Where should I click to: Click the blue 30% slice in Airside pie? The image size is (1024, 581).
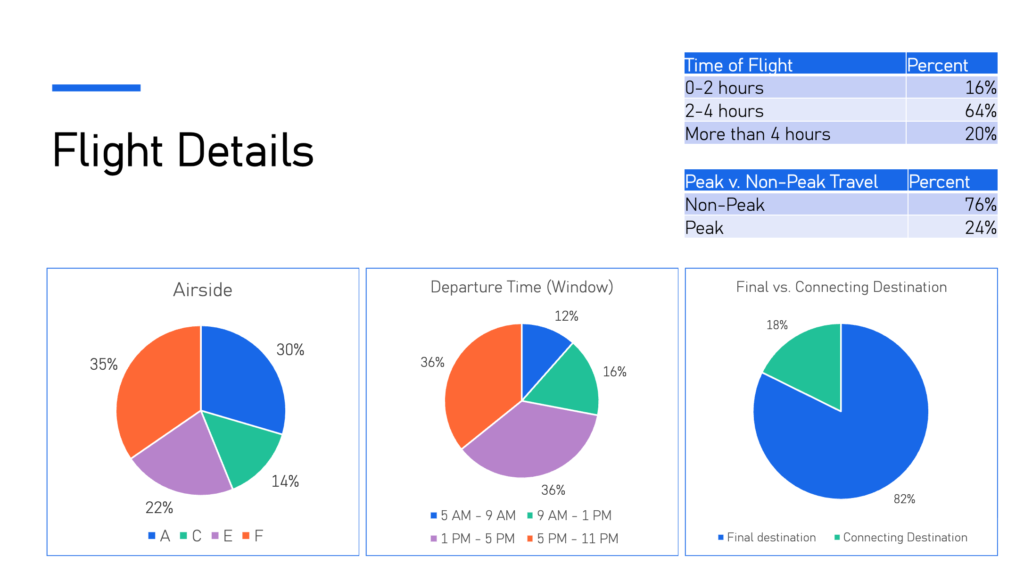pos(242,379)
